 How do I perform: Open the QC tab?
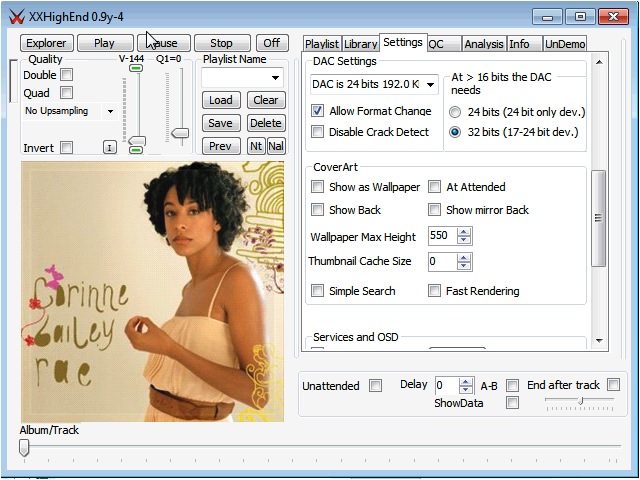(444, 44)
